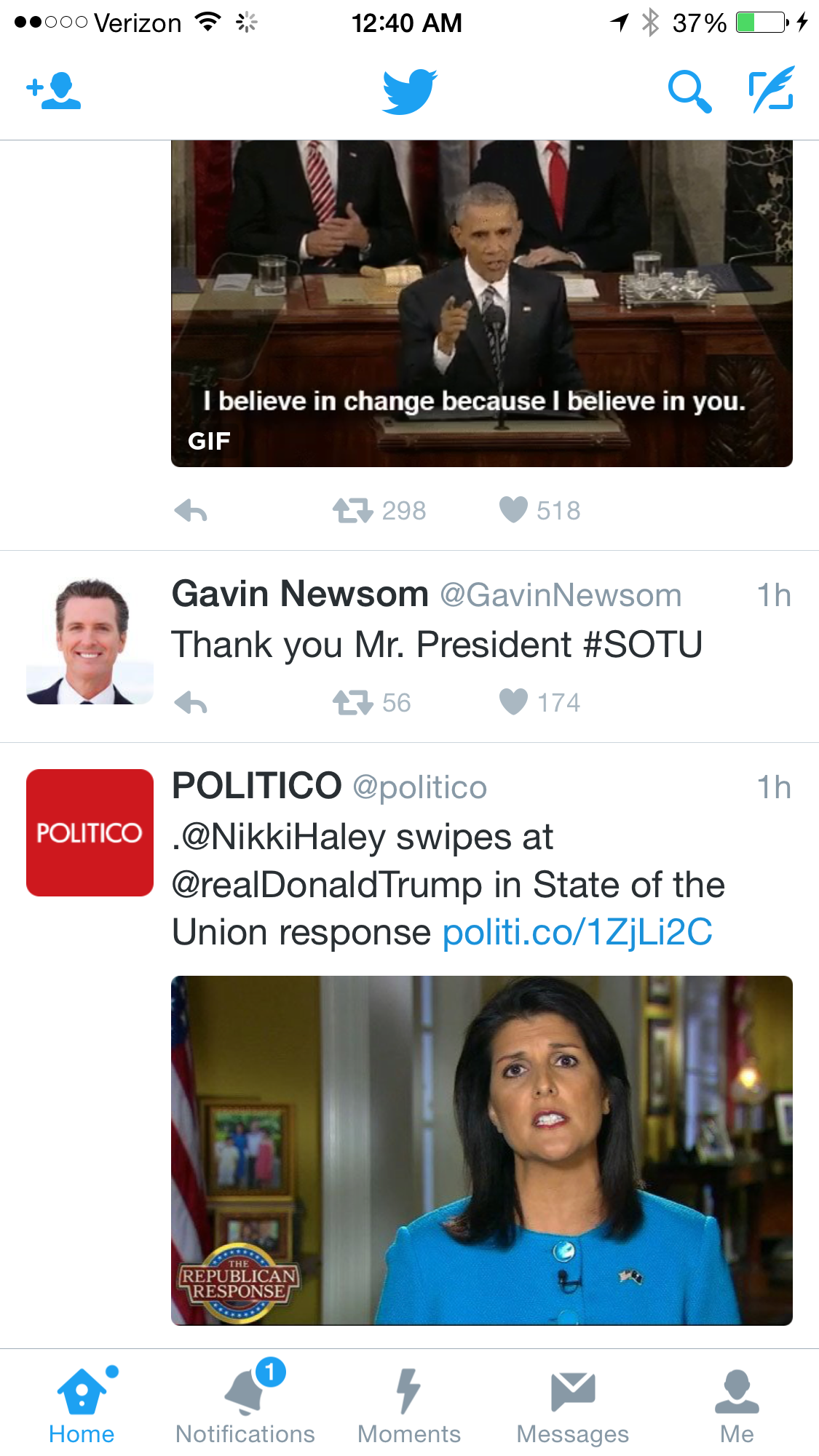
Task: Switch to the Moments tab
Action: pyautogui.click(x=409, y=1404)
